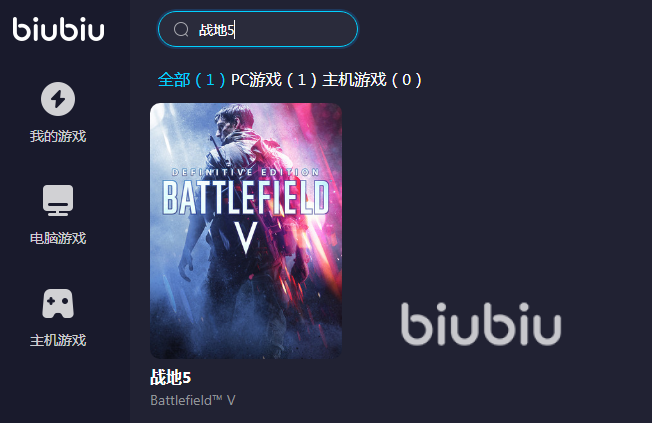Click the biubiu logo in sidebar
Viewport: 652px width, 423px height.
(58, 29)
